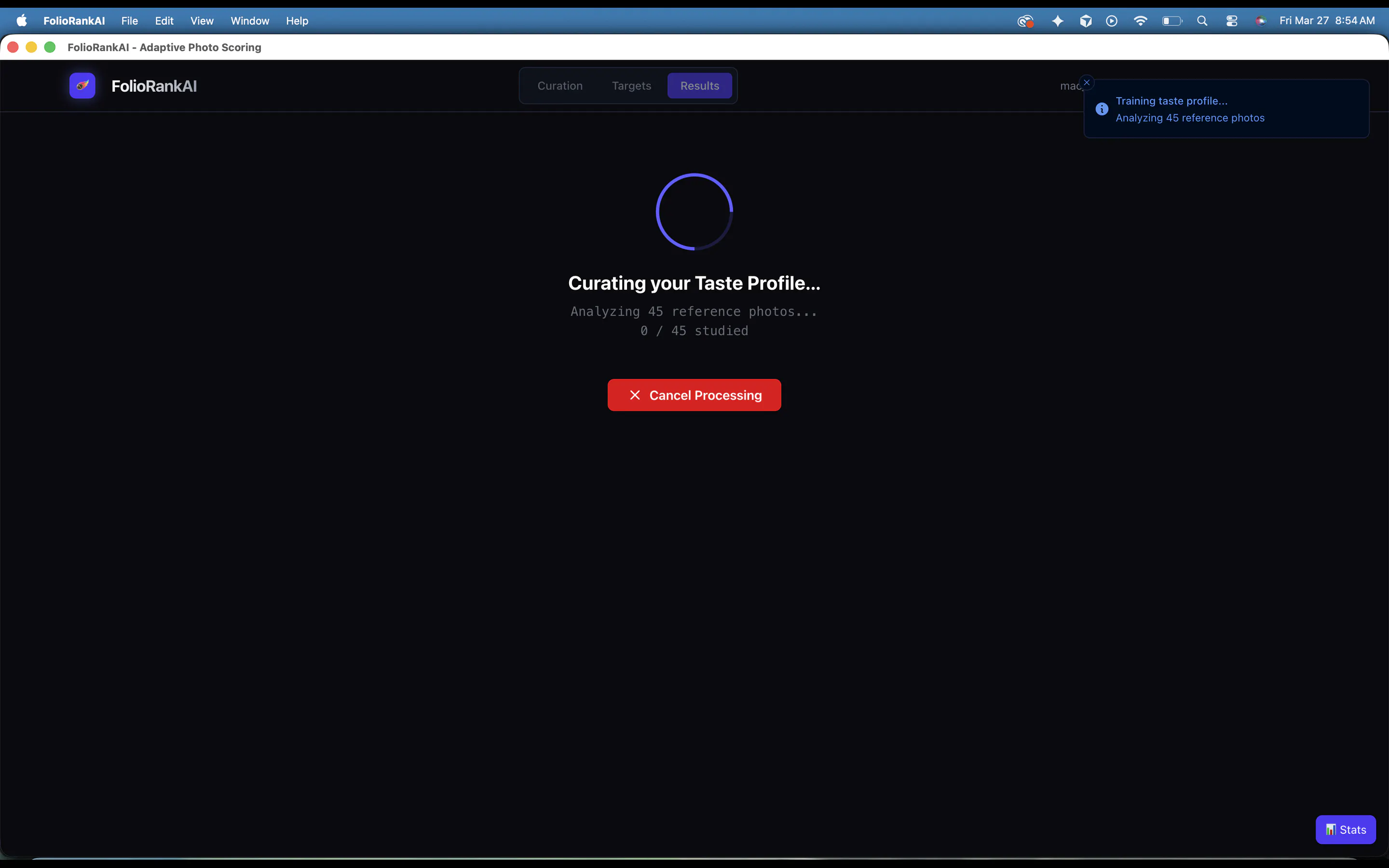Click the "Analyzing 45 reference photos..." status line
This screenshot has width=1389, height=868.
[x=694, y=311]
